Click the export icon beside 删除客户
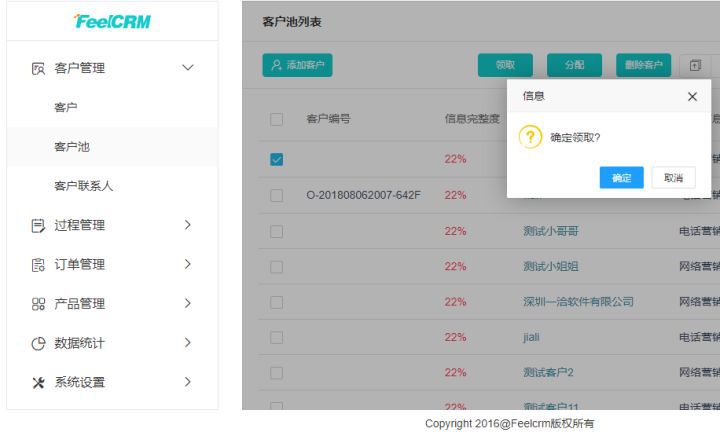This screenshot has width=720, height=432. (695, 65)
